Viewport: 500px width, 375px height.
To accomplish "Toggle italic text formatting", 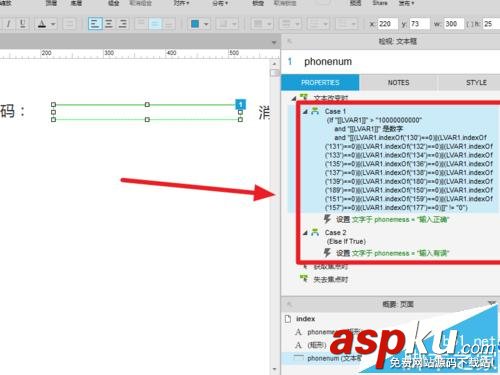I will (x=8, y=24).
